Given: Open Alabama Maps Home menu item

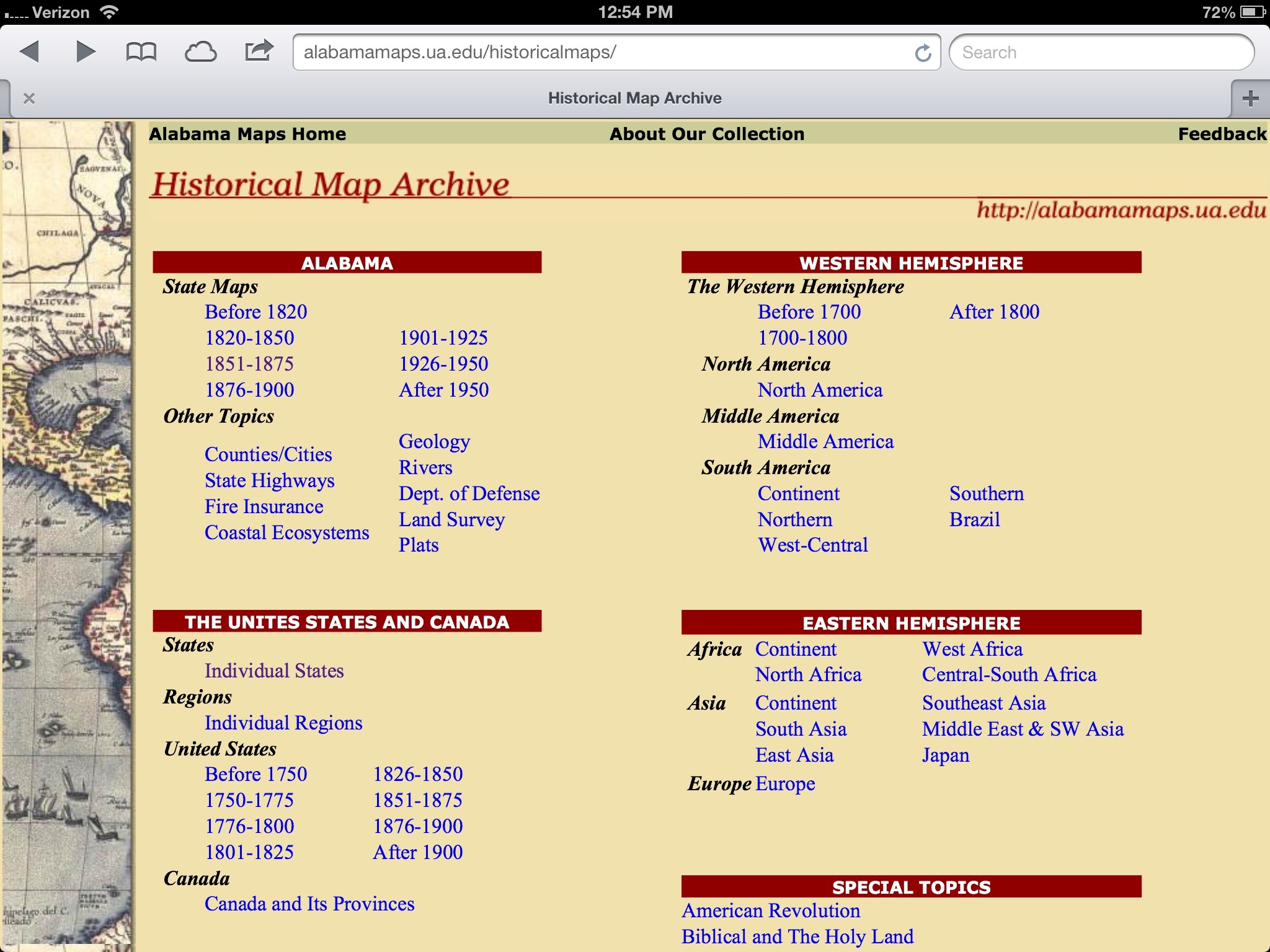Looking at the screenshot, I should pyautogui.click(x=247, y=134).
